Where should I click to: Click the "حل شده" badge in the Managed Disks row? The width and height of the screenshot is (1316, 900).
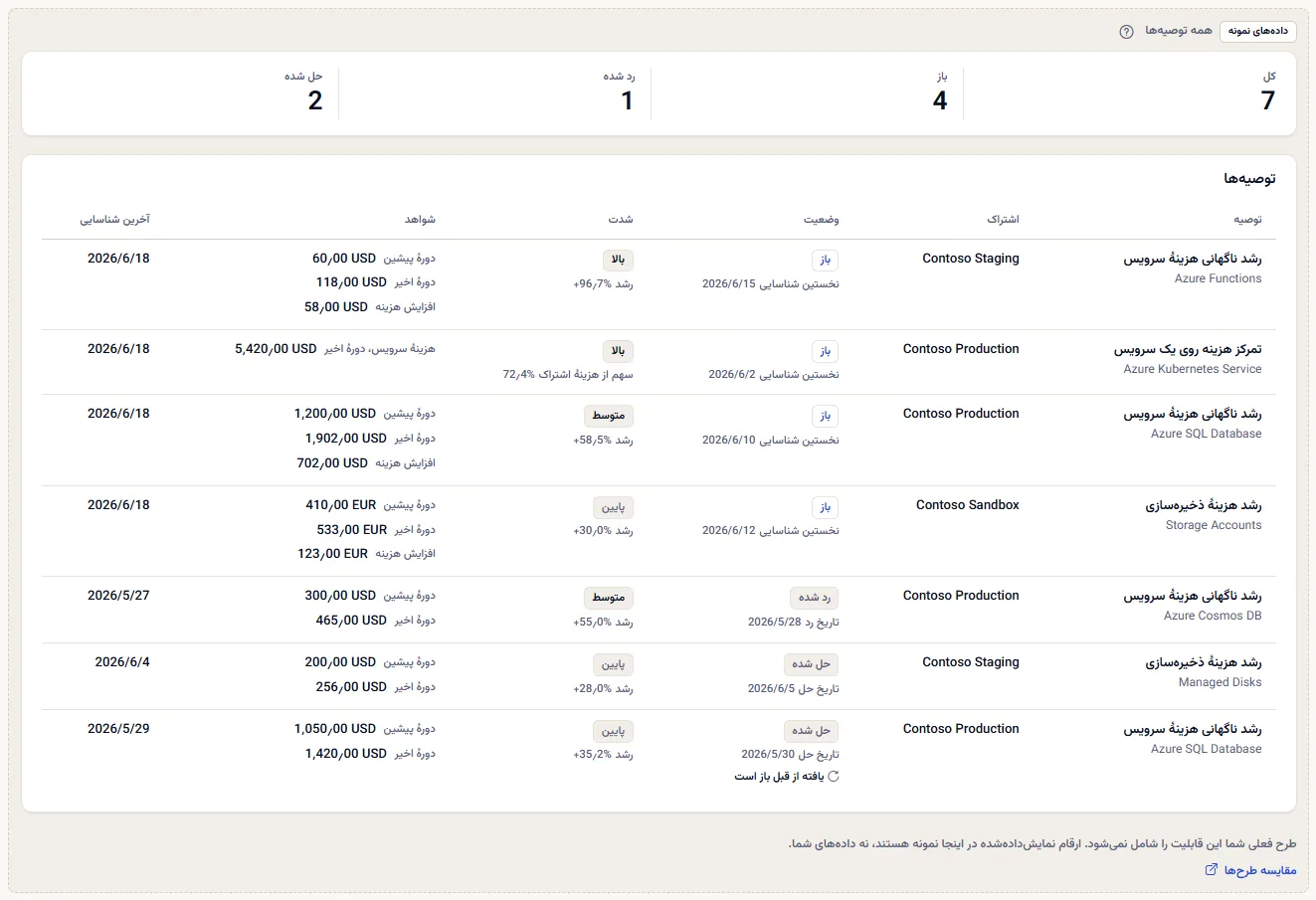click(811, 664)
